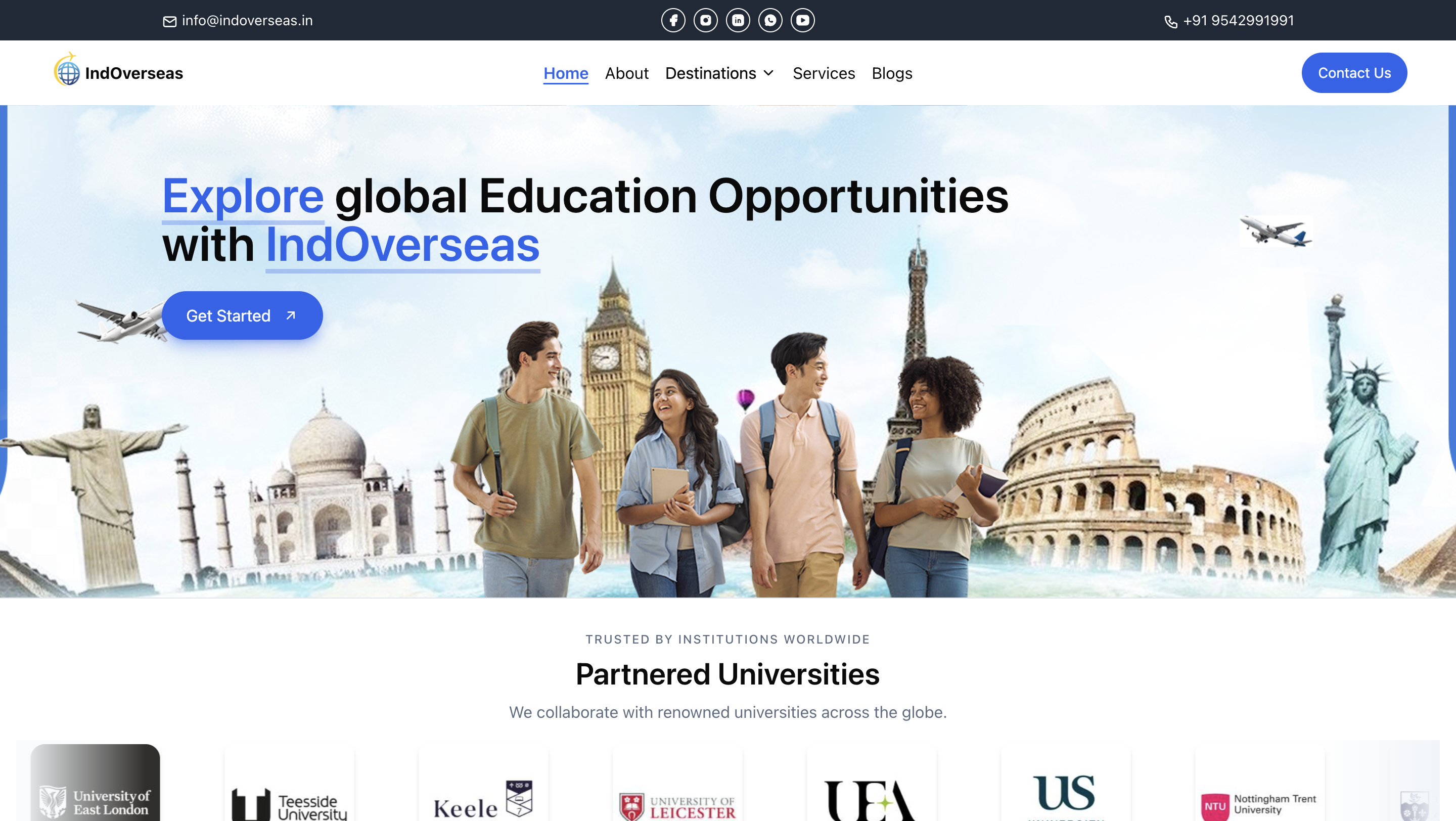1456x821 pixels.
Task: Click the Get Started button
Action: point(242,315)
